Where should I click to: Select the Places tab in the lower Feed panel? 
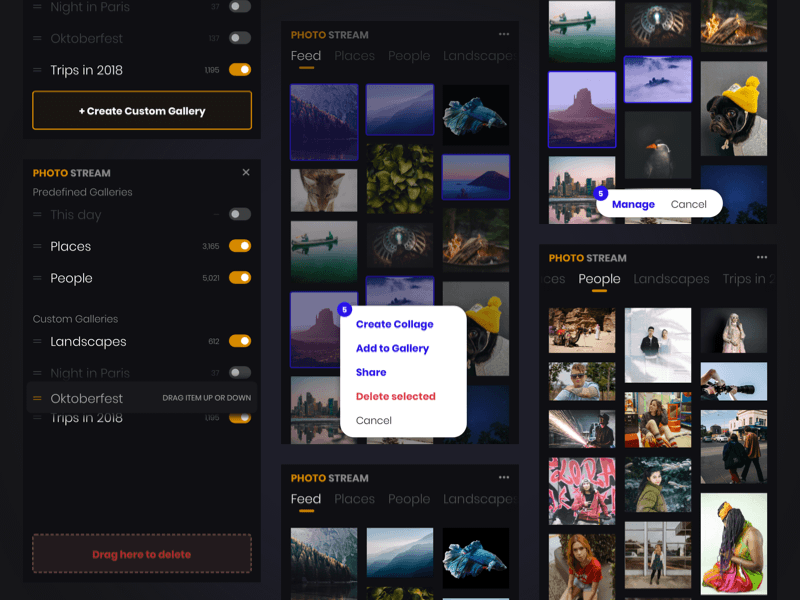(x=355, y=499)
